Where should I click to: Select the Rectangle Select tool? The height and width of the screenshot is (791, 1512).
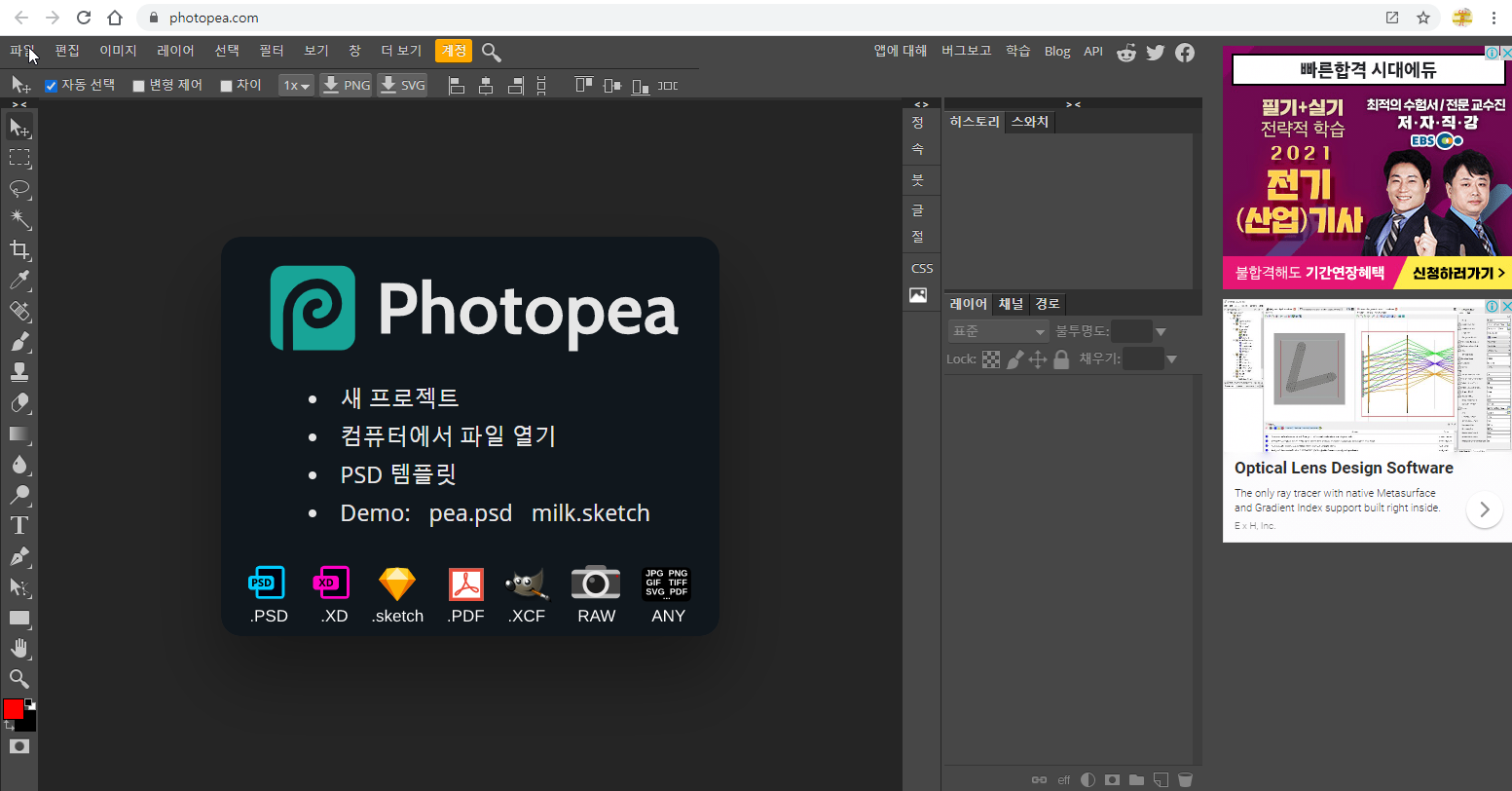(19, 158)
